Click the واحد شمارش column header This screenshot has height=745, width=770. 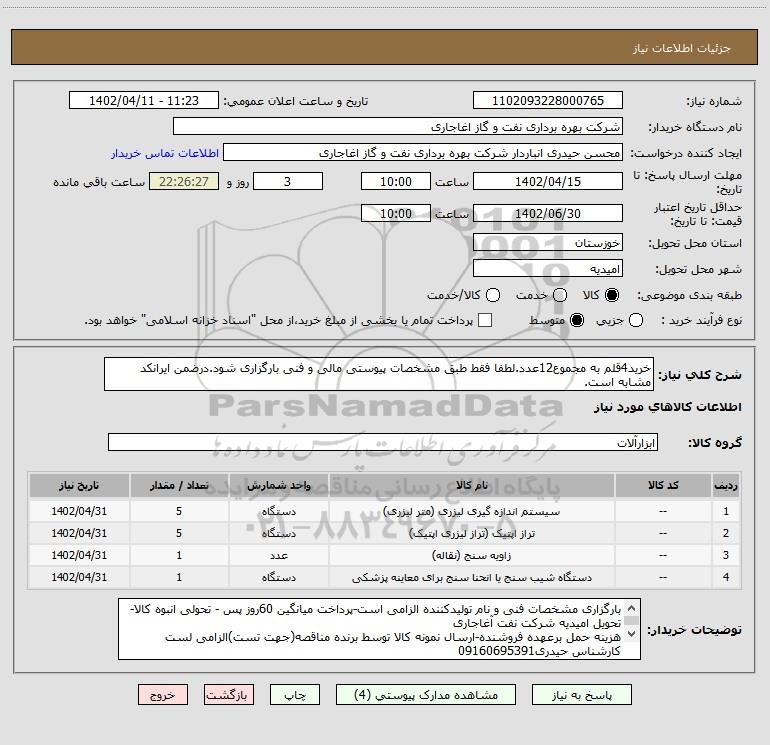[278, 486]
